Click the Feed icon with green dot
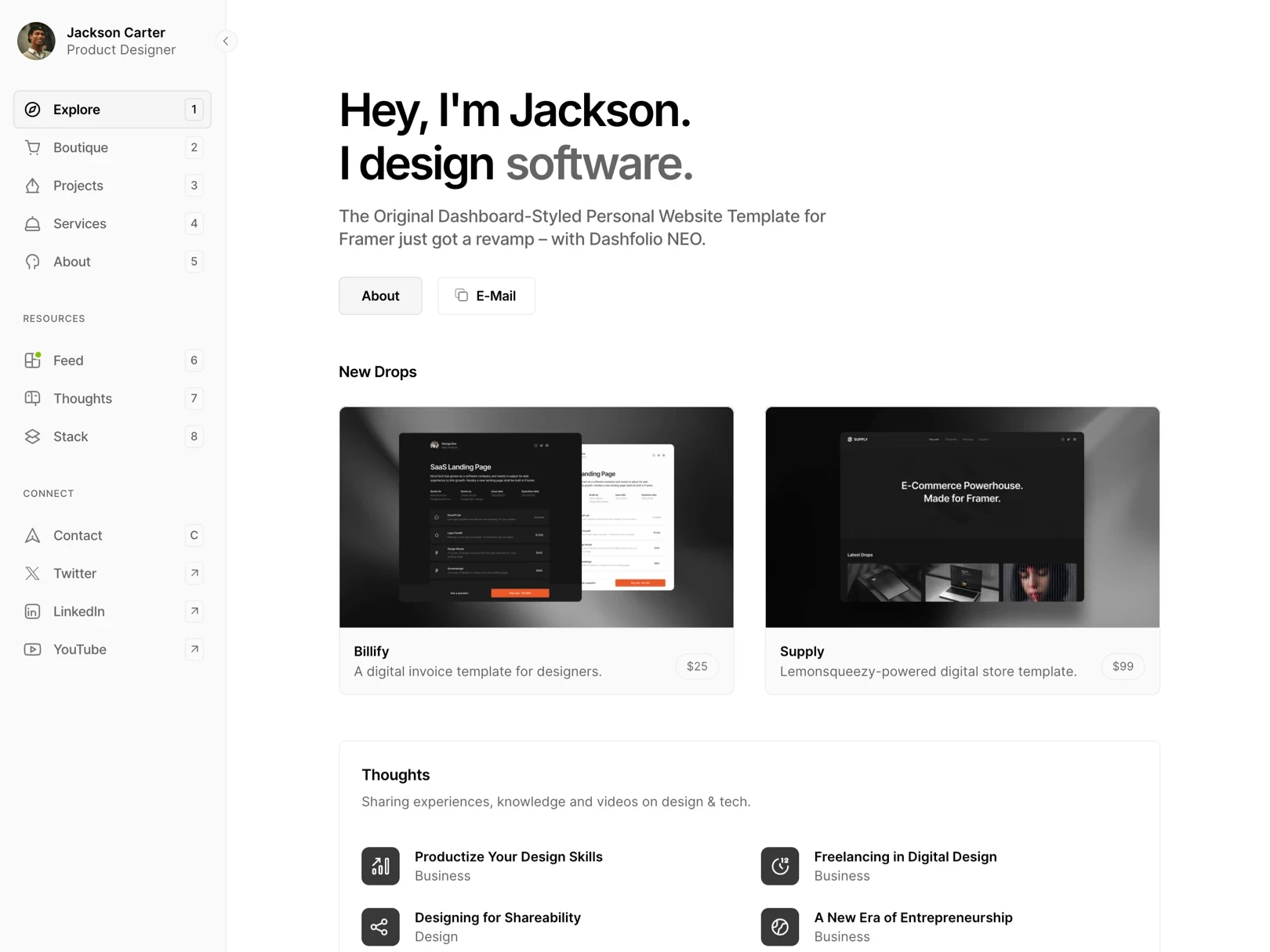Viewport: 1270px width, 952px height. (32, 360)
